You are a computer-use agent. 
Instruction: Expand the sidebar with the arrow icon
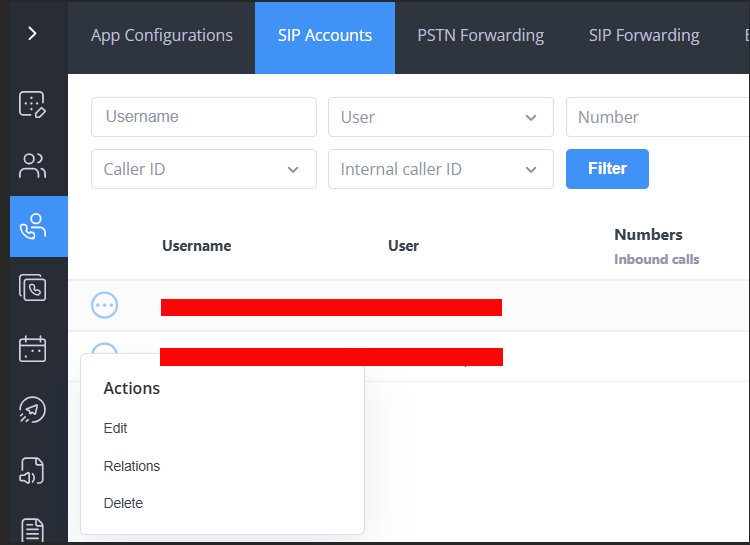[x=33, y=34]
